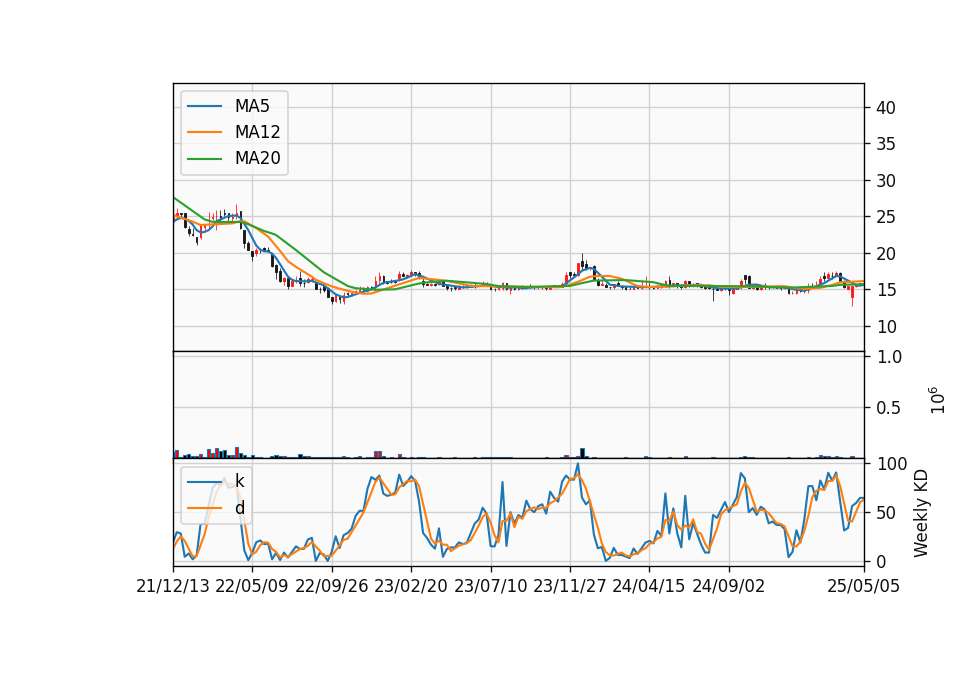Click the price axis value 25
Image resolution: width=960 pixels, height=690 pixels.
[x=886, y=217]
